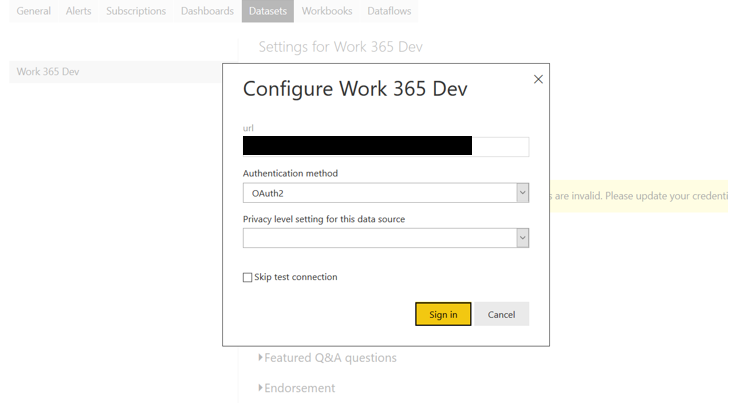Click the Privacy level setting label
Viewport: 749px width, 403px height.
[x=324, y=219]
